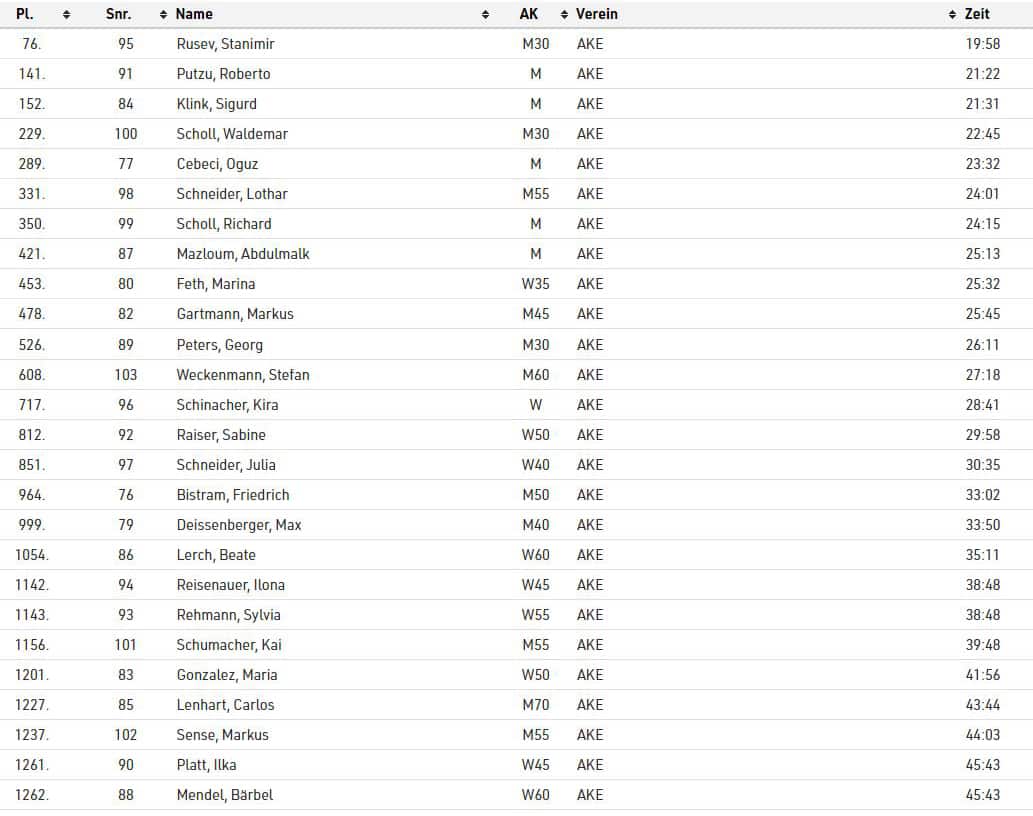This screenshot has height=816, width=1033.
Task: Click the name Feth, Marina
Action: coord(216,284)
